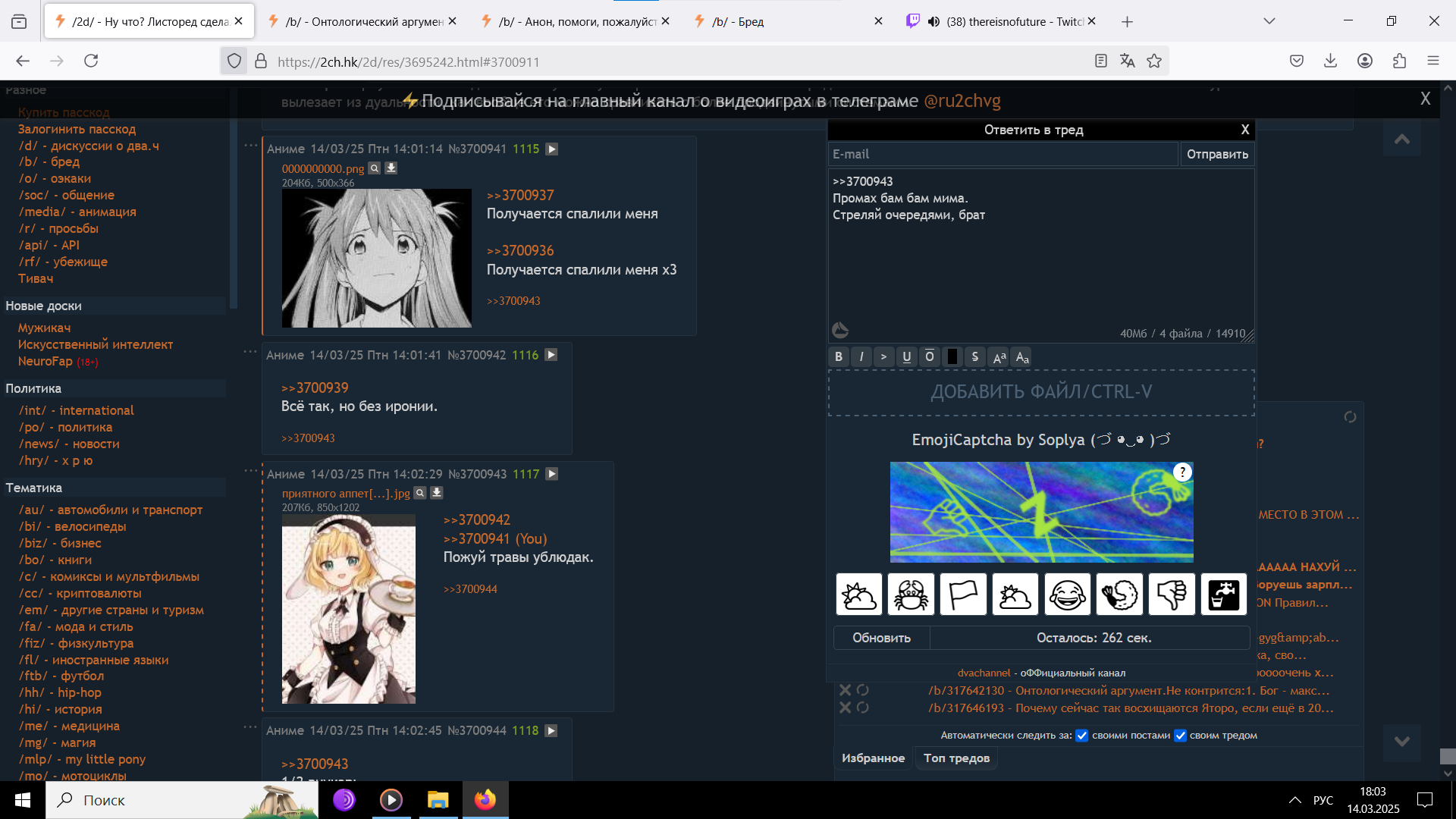Open the @ru2chvg telegram link

[x=962, y=101]
